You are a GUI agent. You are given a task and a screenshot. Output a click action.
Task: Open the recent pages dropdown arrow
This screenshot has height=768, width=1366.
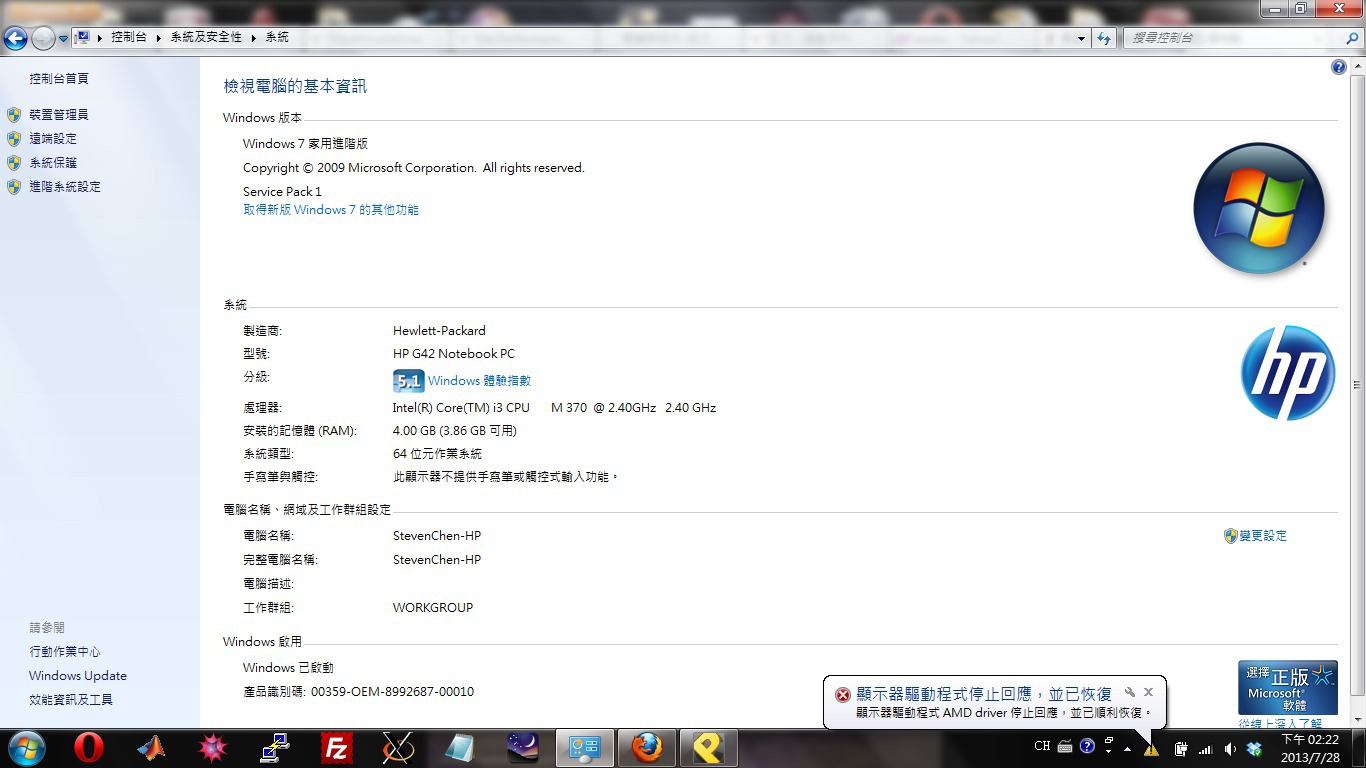click(x=64, y=38)
